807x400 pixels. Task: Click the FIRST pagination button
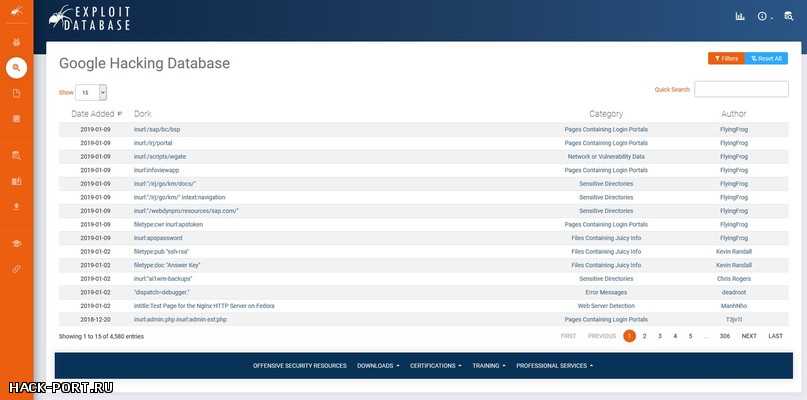click(568, 336)
